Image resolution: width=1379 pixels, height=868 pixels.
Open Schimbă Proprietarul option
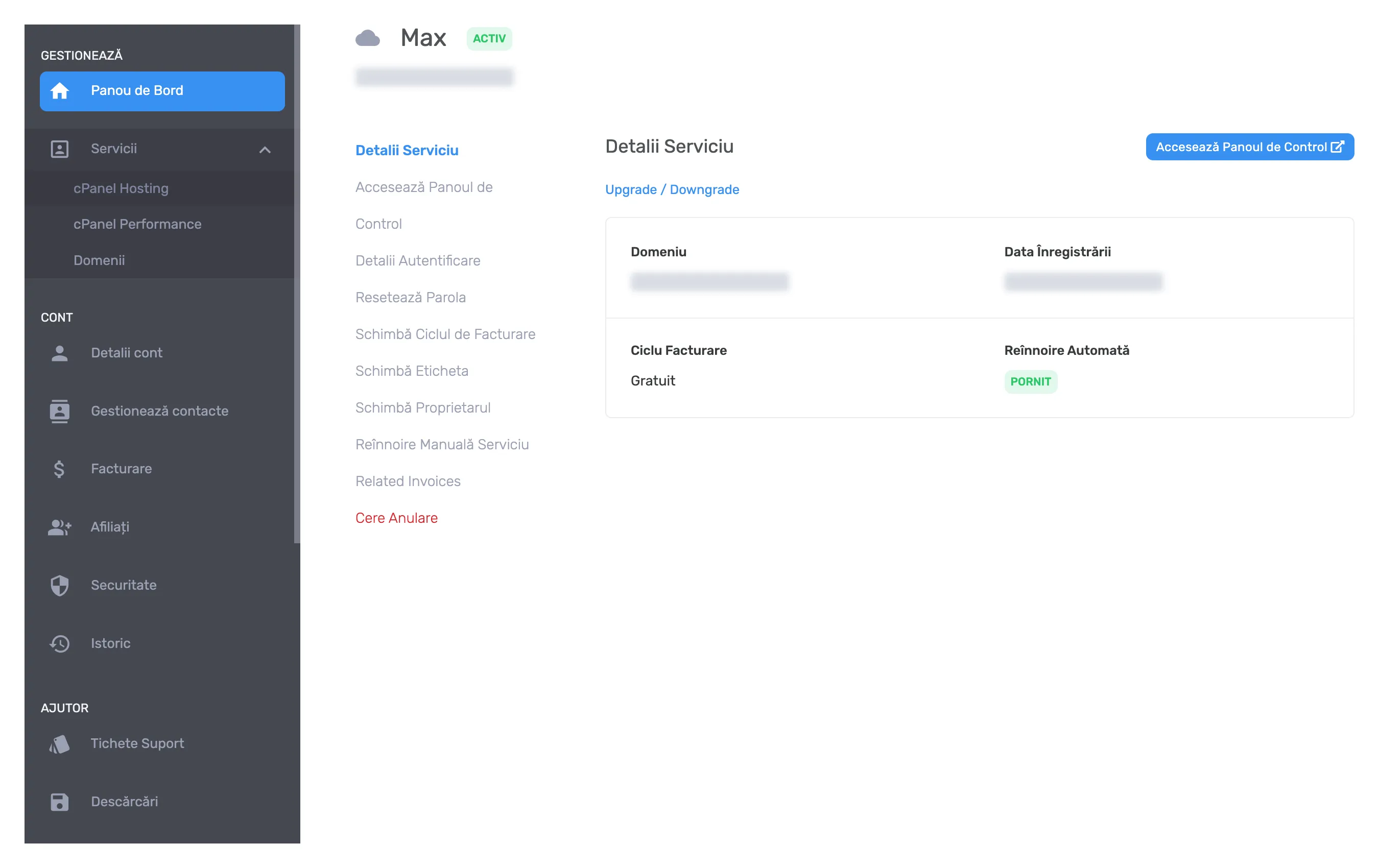tap(422, 407)
